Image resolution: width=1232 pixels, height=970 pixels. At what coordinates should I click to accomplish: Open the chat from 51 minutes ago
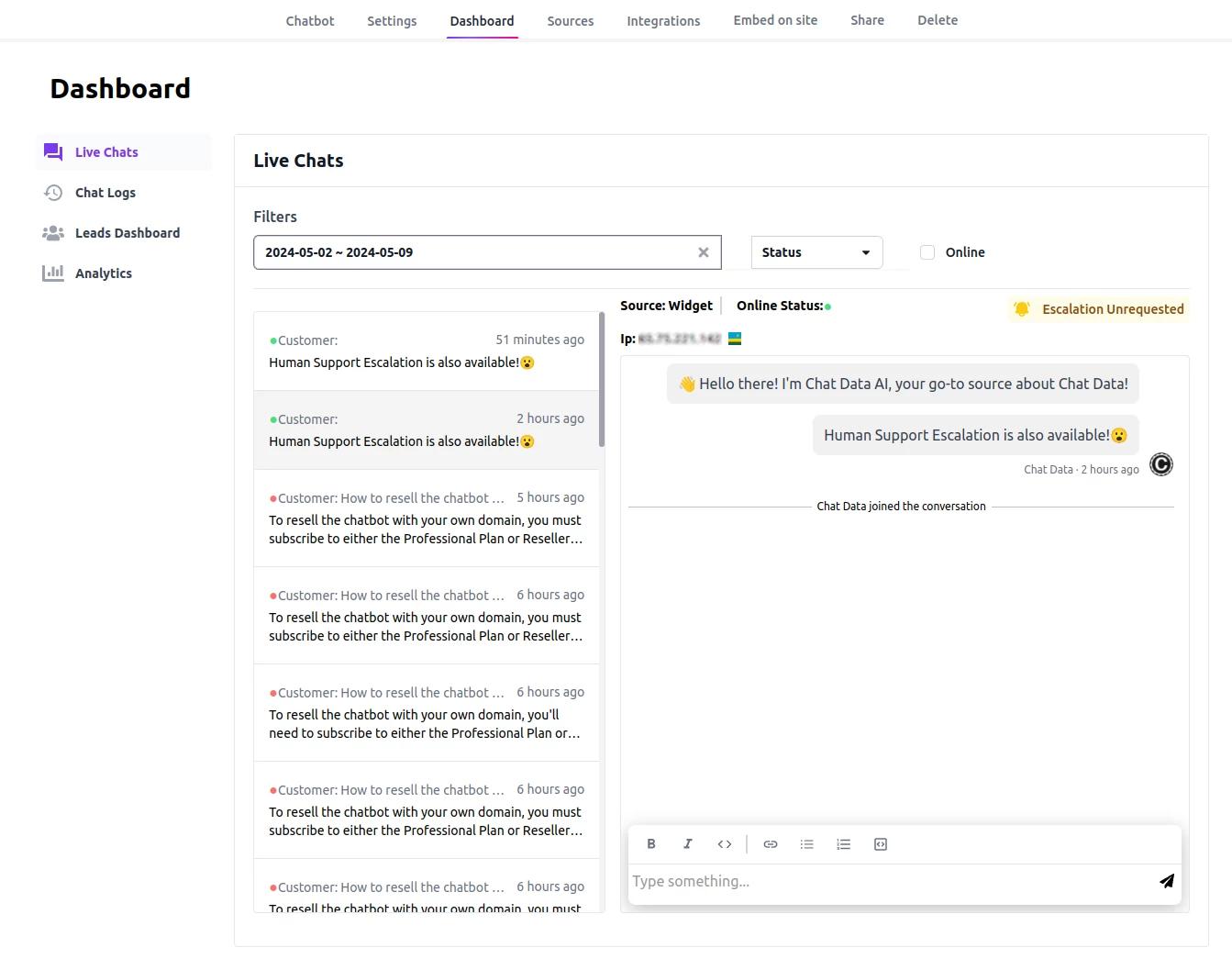point(427,351)
